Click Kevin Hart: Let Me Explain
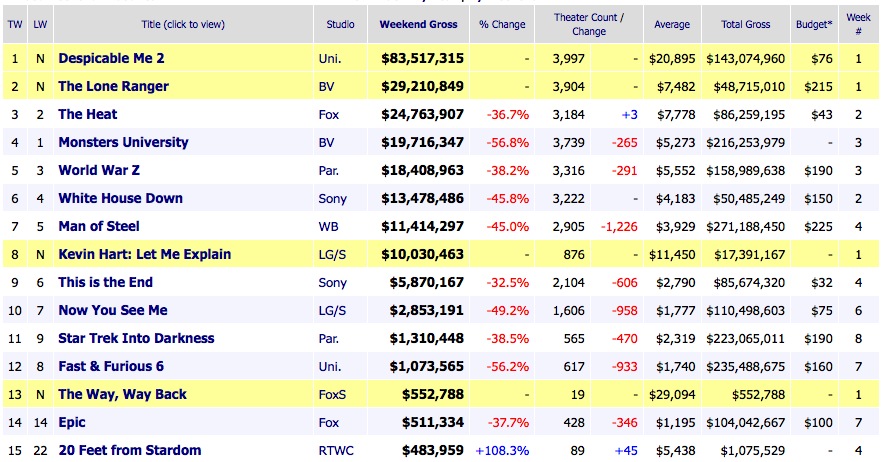Image resolution: width=882 pixels, height=462 pixels. 144,254
